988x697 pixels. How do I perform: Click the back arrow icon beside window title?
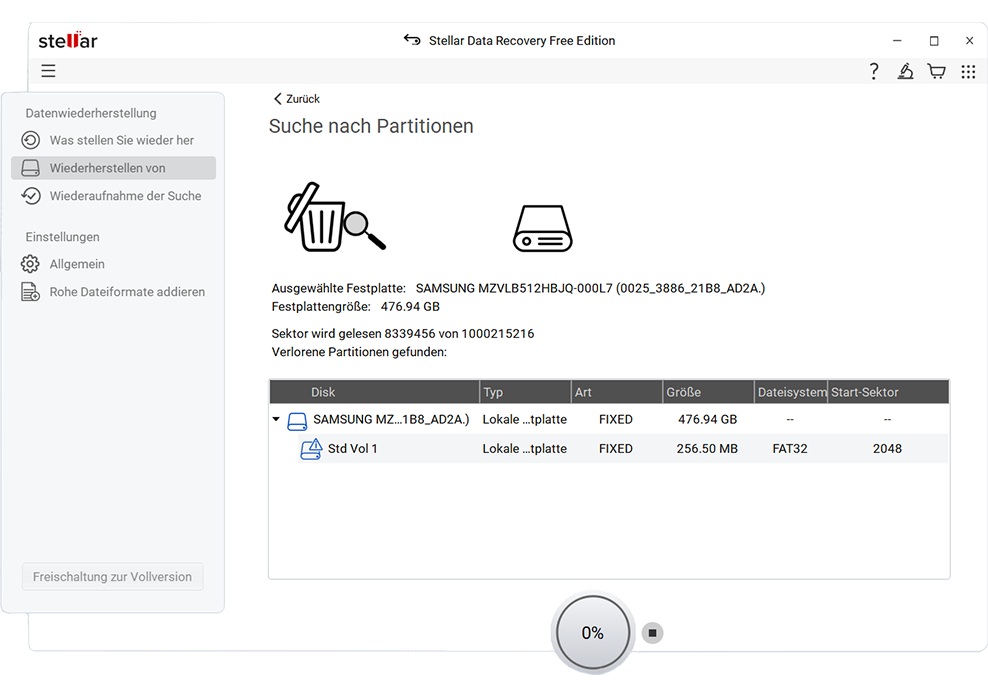tap(412, 40)
